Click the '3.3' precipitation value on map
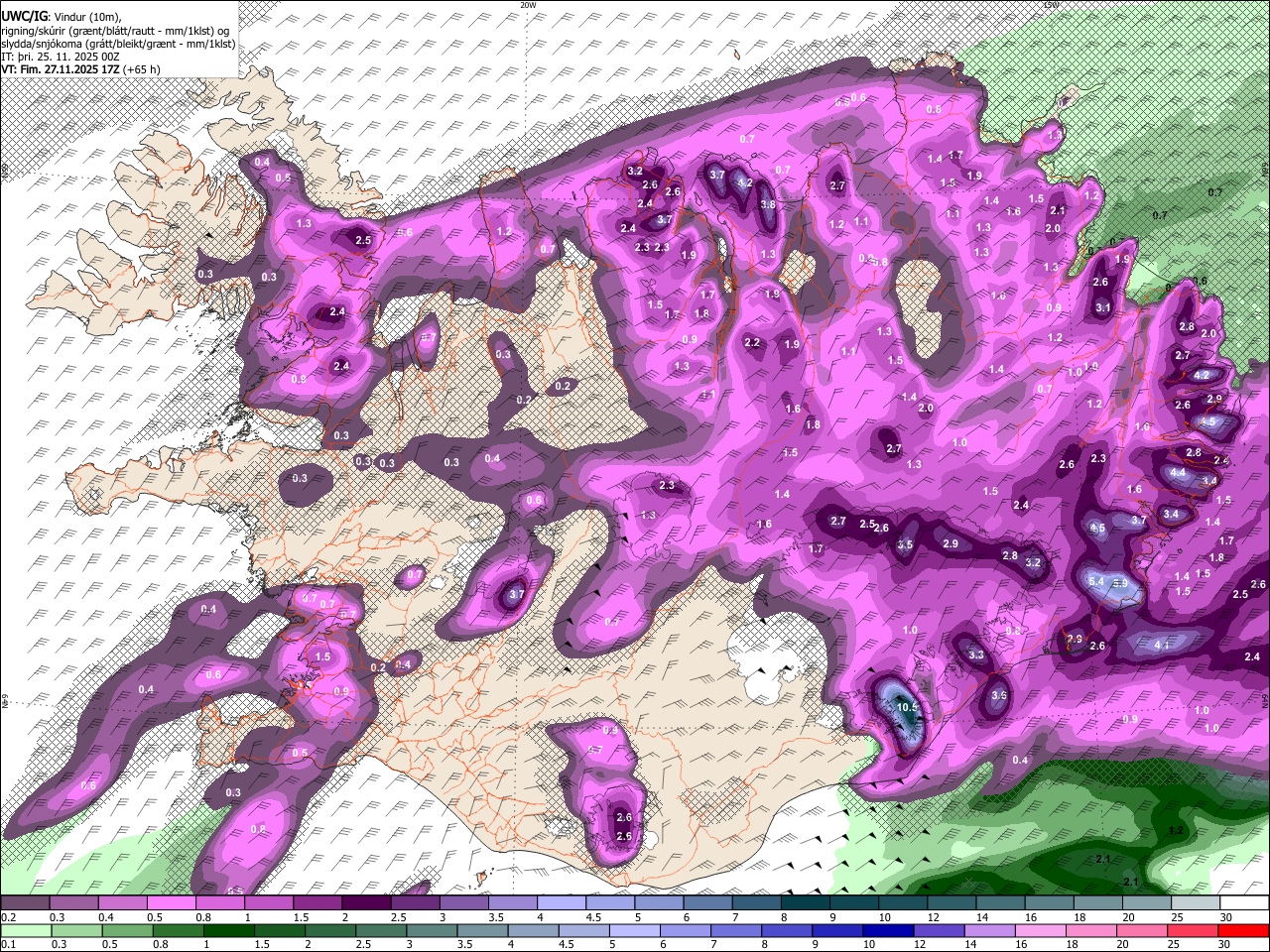This screenshot has height=952, width=1270. point(976,654)
